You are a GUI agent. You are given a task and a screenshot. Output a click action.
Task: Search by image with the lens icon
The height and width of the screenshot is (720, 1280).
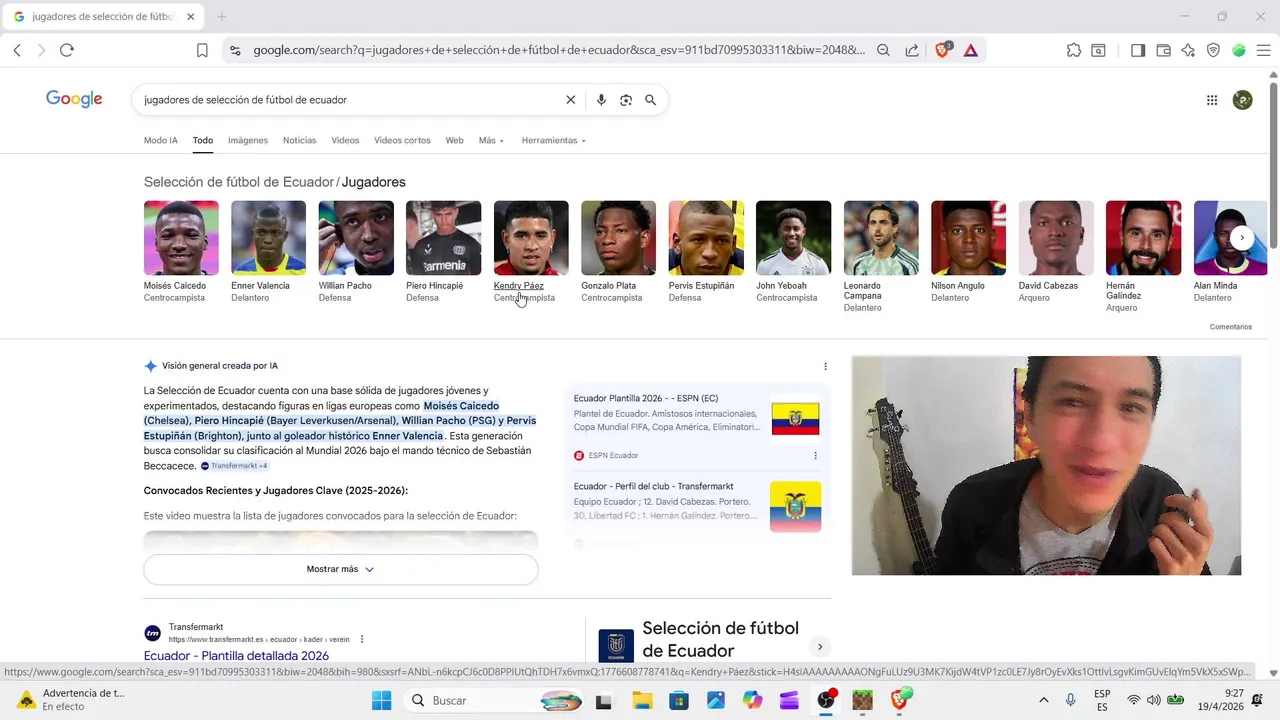coord(626,100)
